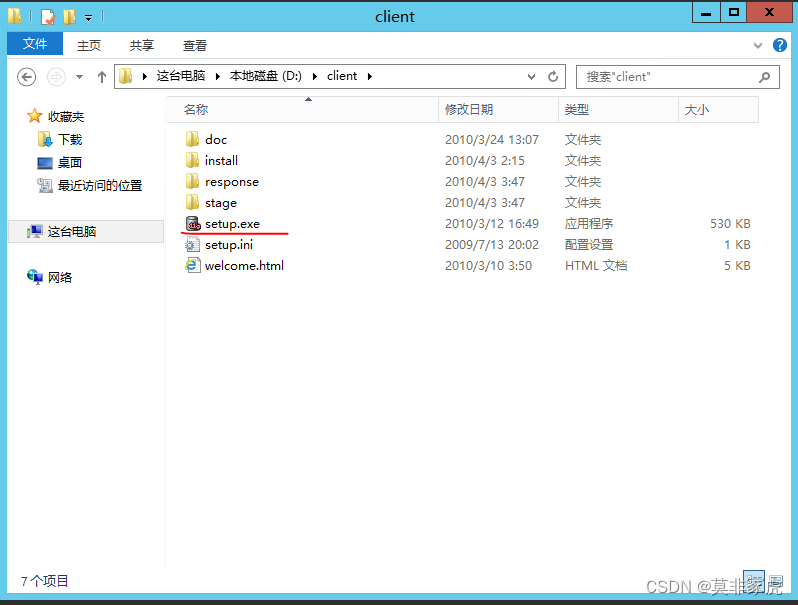Open the View ribbon tab
This screenshot has width=798, height=605.
tap(195, 45)
